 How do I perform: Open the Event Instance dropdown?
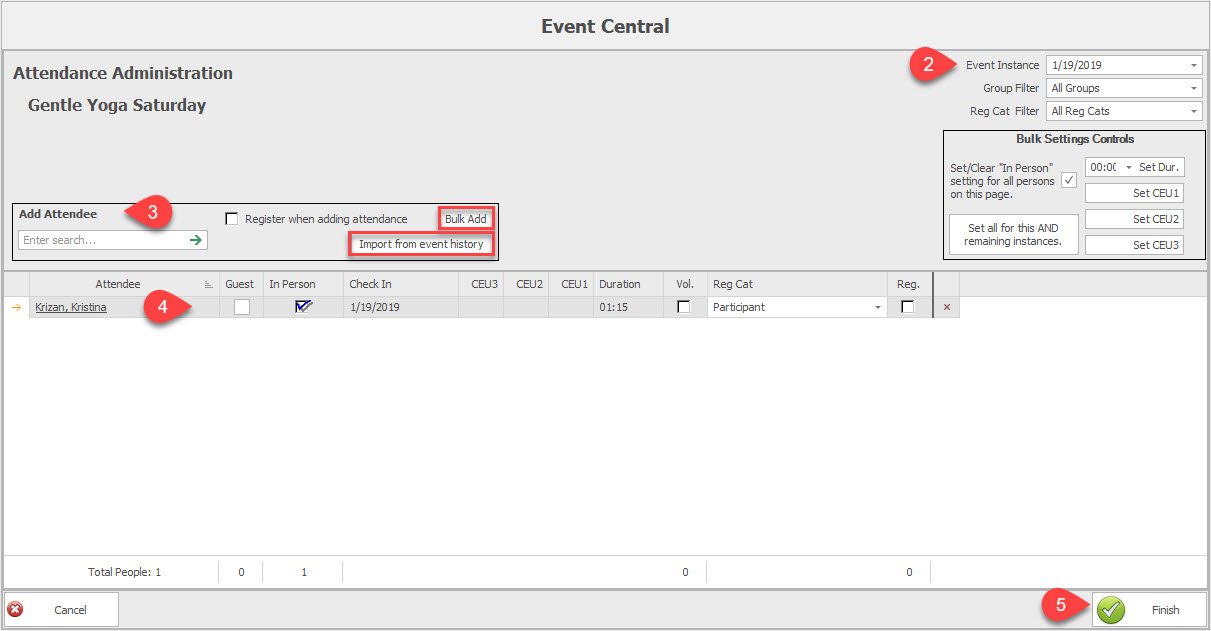1194,65
